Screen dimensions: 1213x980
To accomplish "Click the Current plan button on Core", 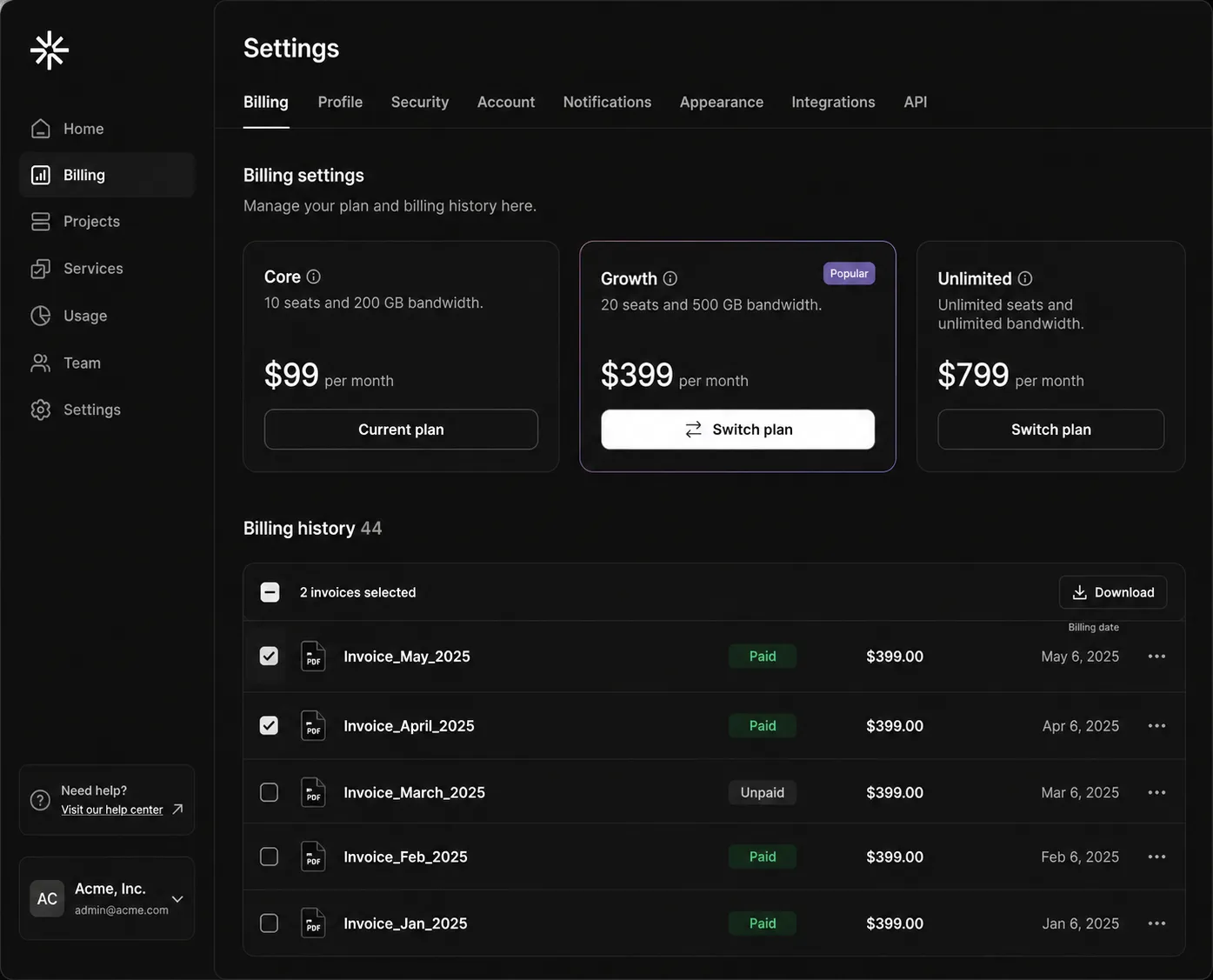I will (x=401, y=430).
